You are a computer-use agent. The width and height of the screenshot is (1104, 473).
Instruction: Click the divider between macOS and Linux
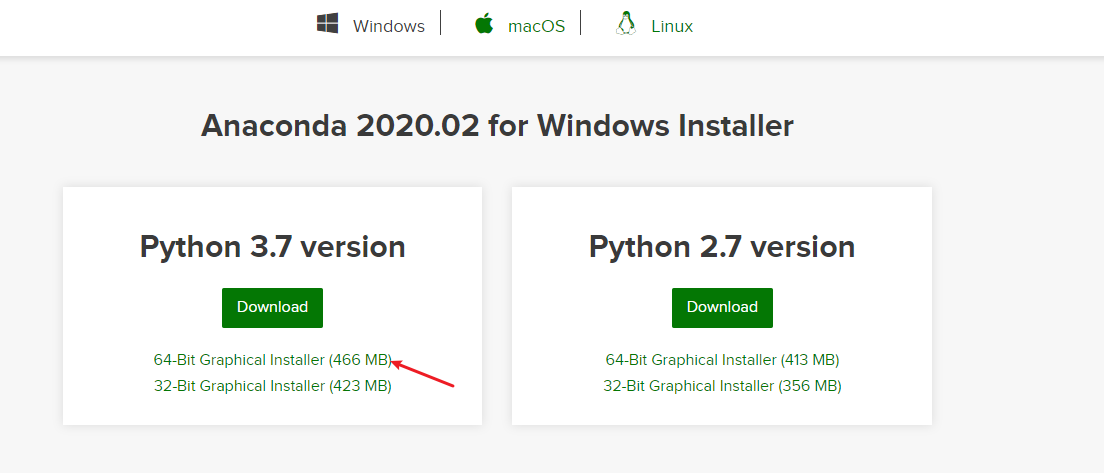pyautogui.click(x=581, y=24)
